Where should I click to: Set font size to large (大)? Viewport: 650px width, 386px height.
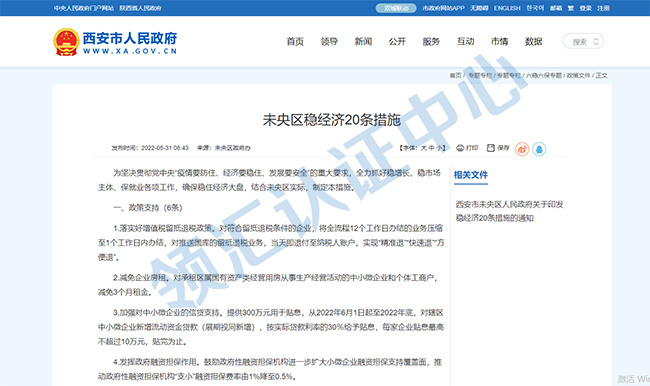(x=424, y=148)
